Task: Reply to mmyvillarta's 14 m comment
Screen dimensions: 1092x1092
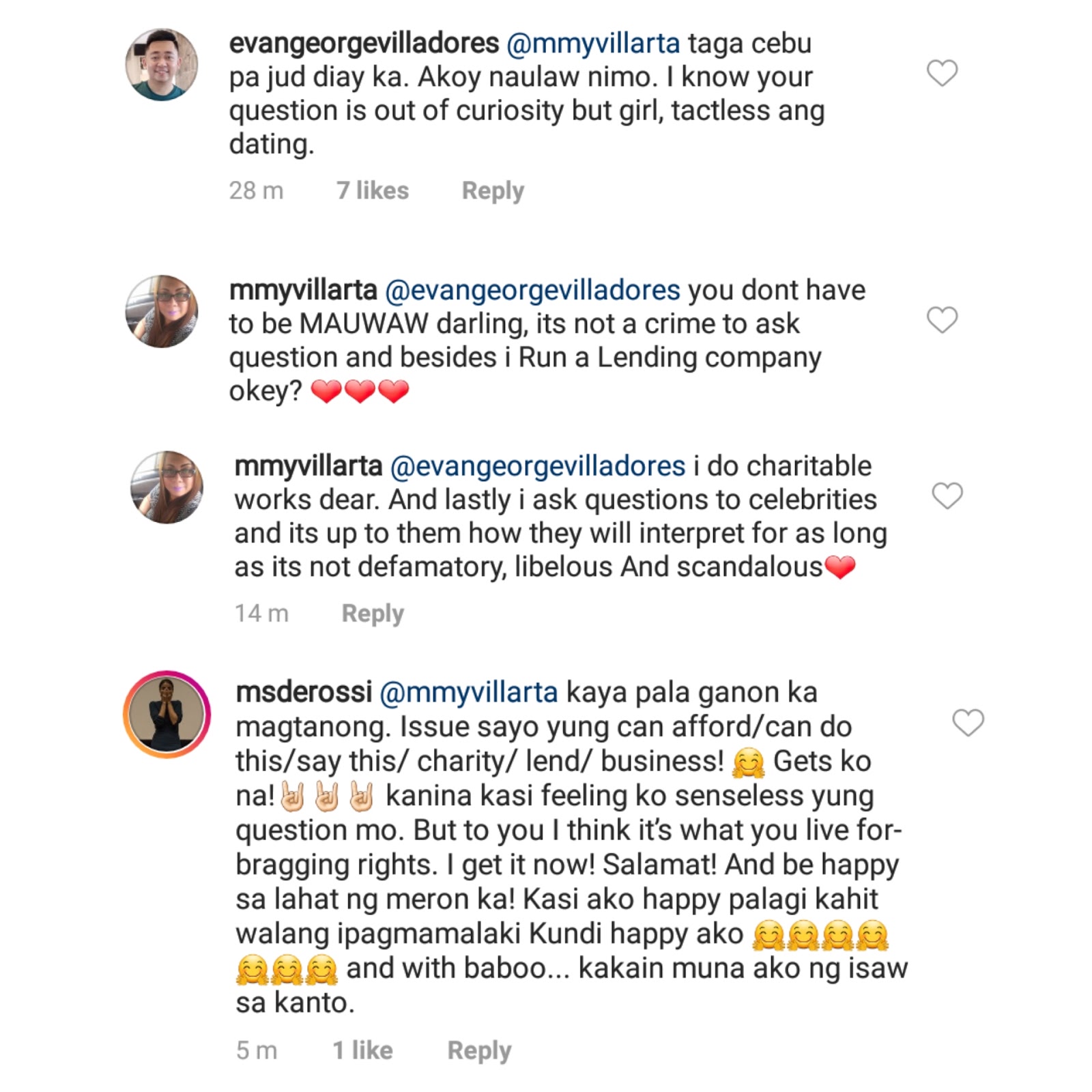Action: pos(373,613)
